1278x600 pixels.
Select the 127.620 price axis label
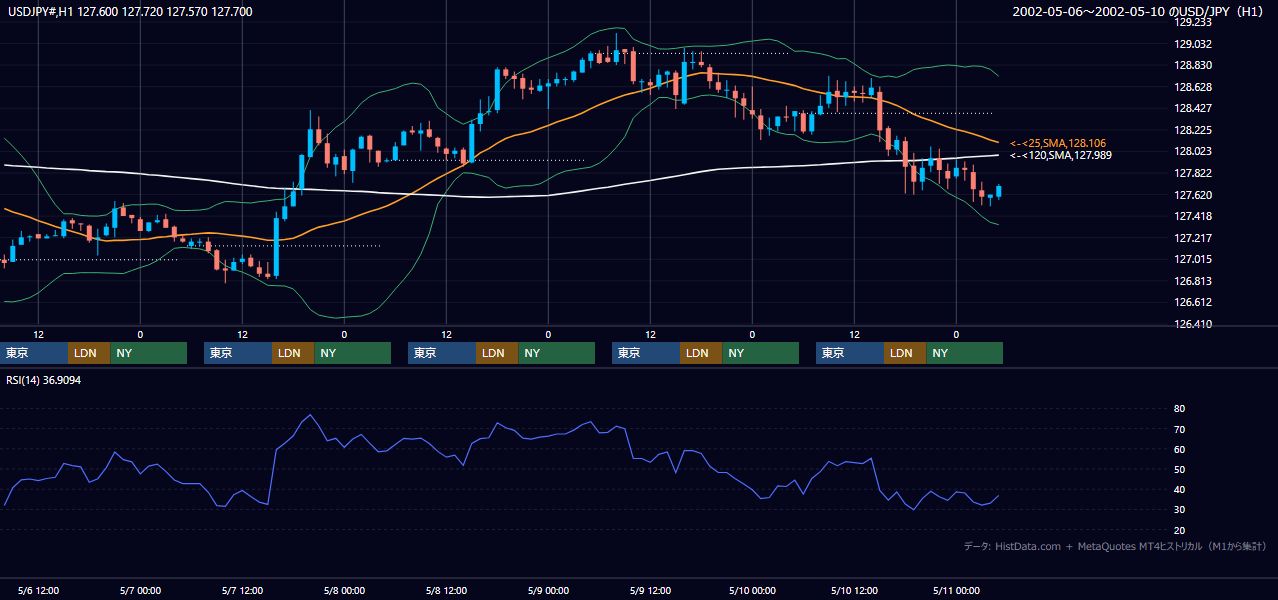pyautogui.click(x=1194, y=195)
